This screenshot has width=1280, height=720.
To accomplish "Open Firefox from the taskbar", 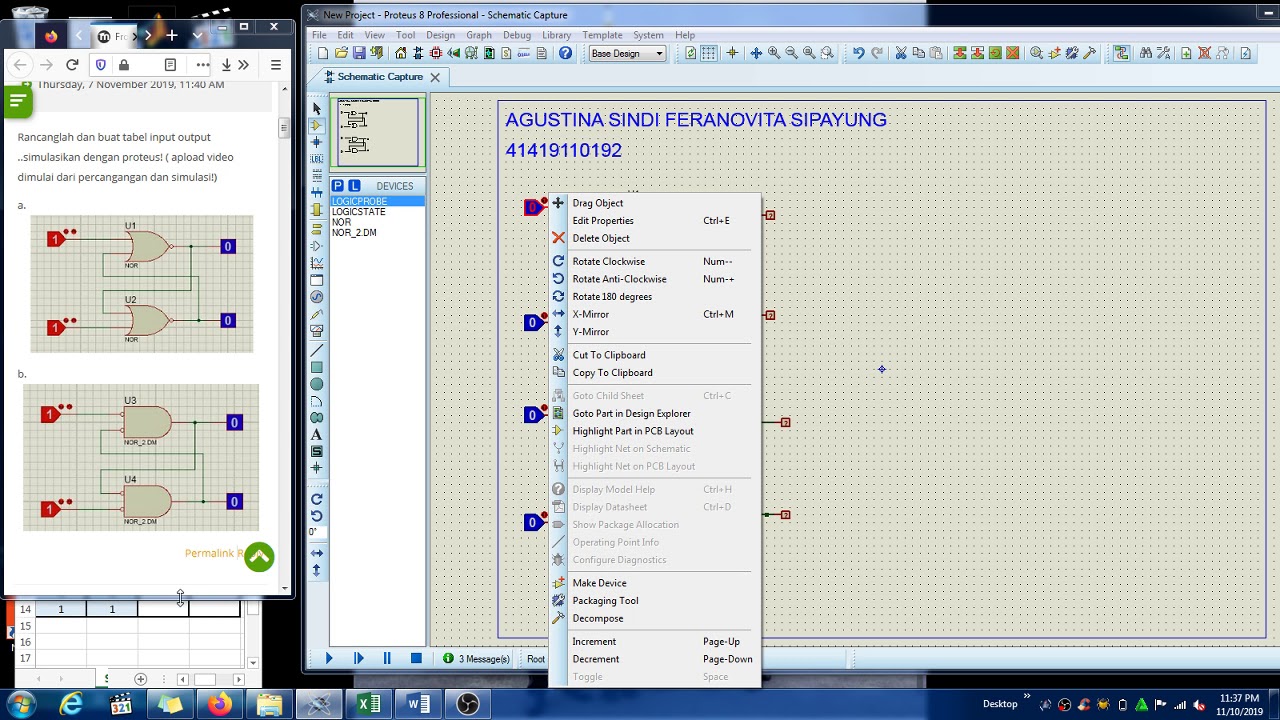I will click(220, 705).
